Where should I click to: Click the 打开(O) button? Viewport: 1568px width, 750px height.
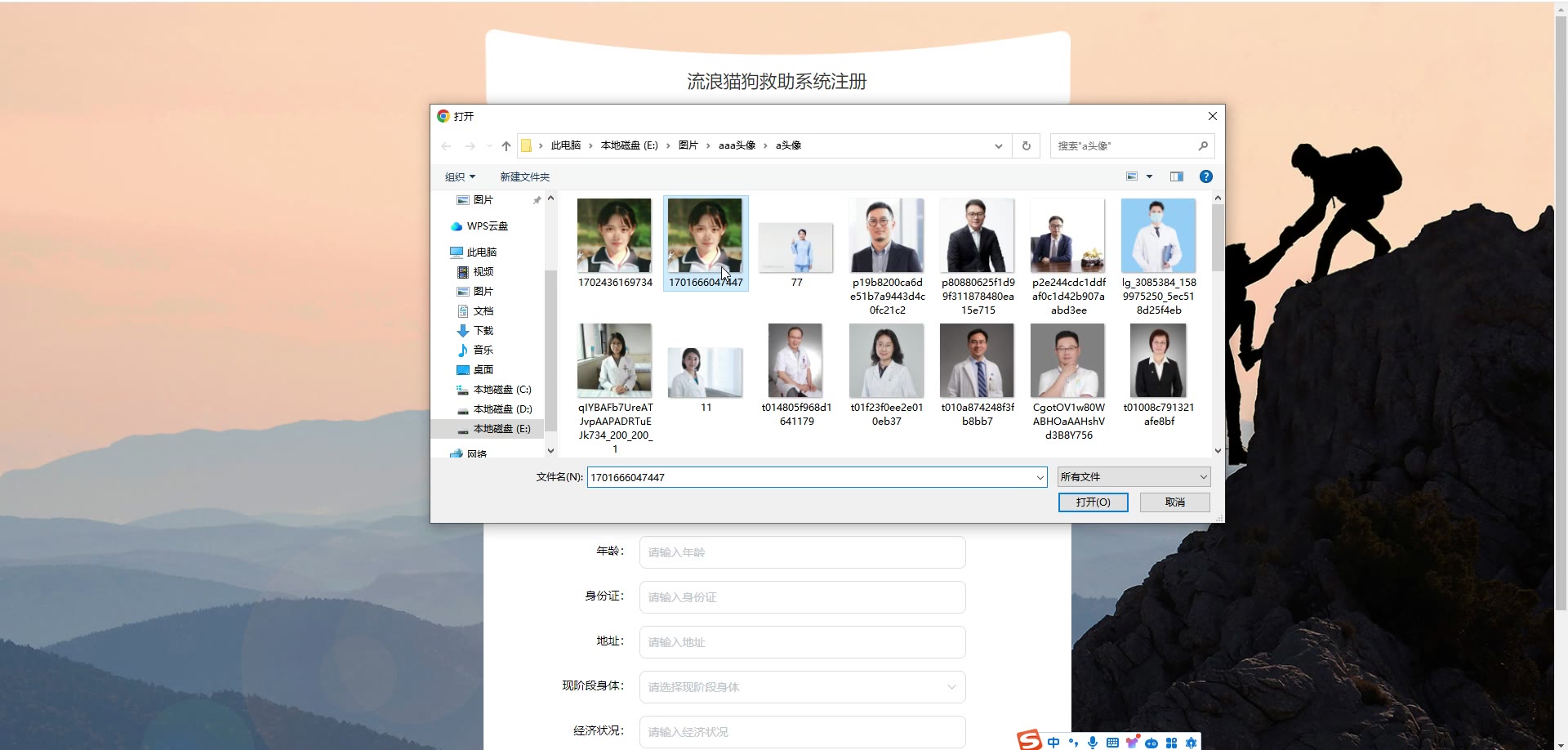[1093, 502]
